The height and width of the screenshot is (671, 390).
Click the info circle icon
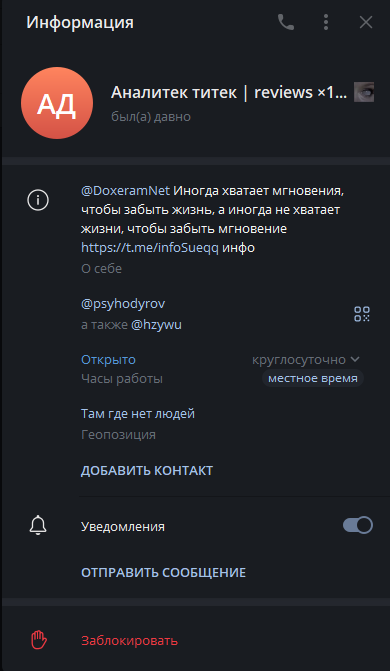pyautogui.click(x=38, y=200)
